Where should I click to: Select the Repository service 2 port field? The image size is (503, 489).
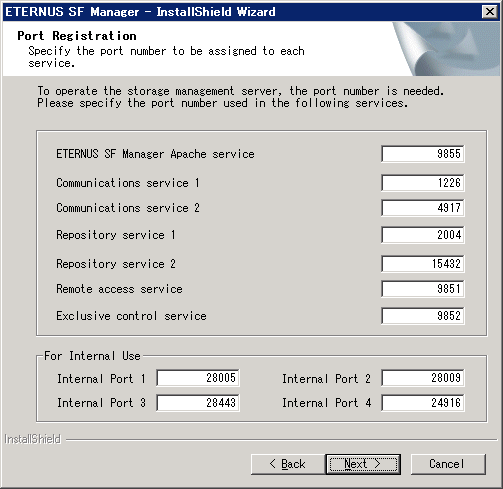coord(423,264)
